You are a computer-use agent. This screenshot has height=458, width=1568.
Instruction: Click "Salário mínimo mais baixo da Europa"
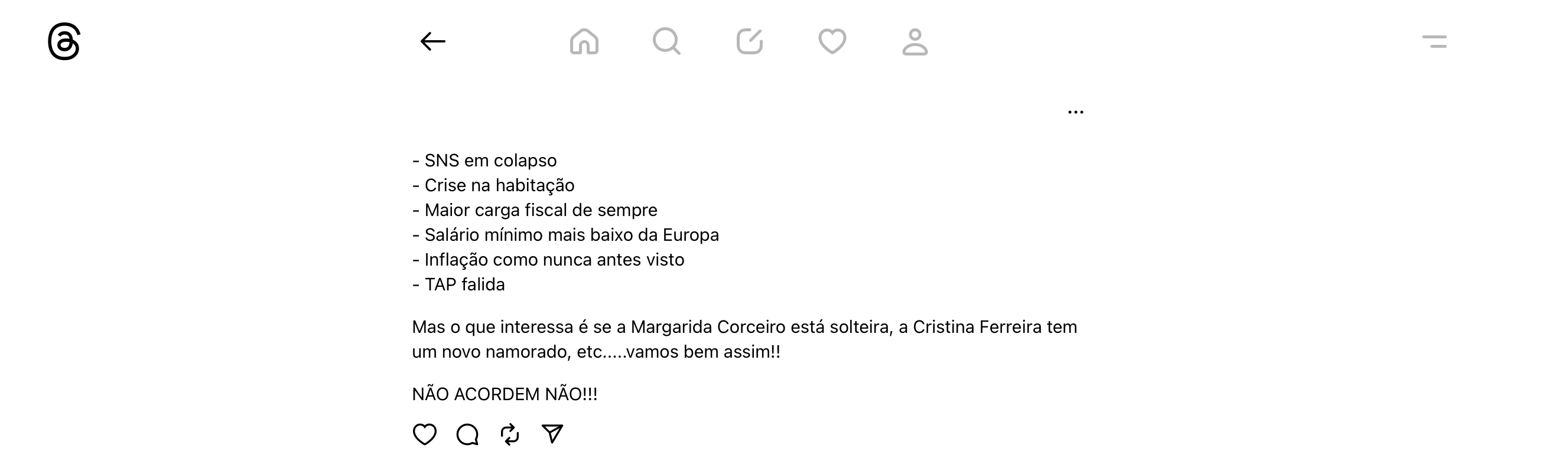pos(565,235)
